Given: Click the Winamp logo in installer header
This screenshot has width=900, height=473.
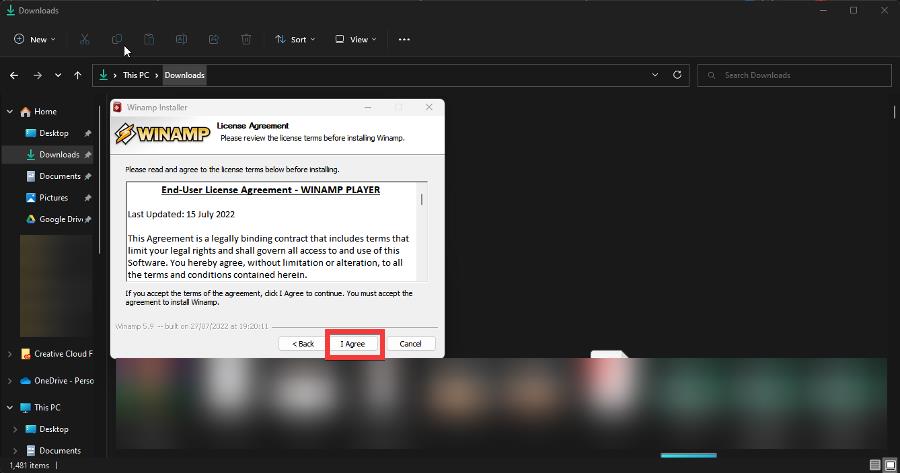Looking at the screenshot, I should 162,134.
